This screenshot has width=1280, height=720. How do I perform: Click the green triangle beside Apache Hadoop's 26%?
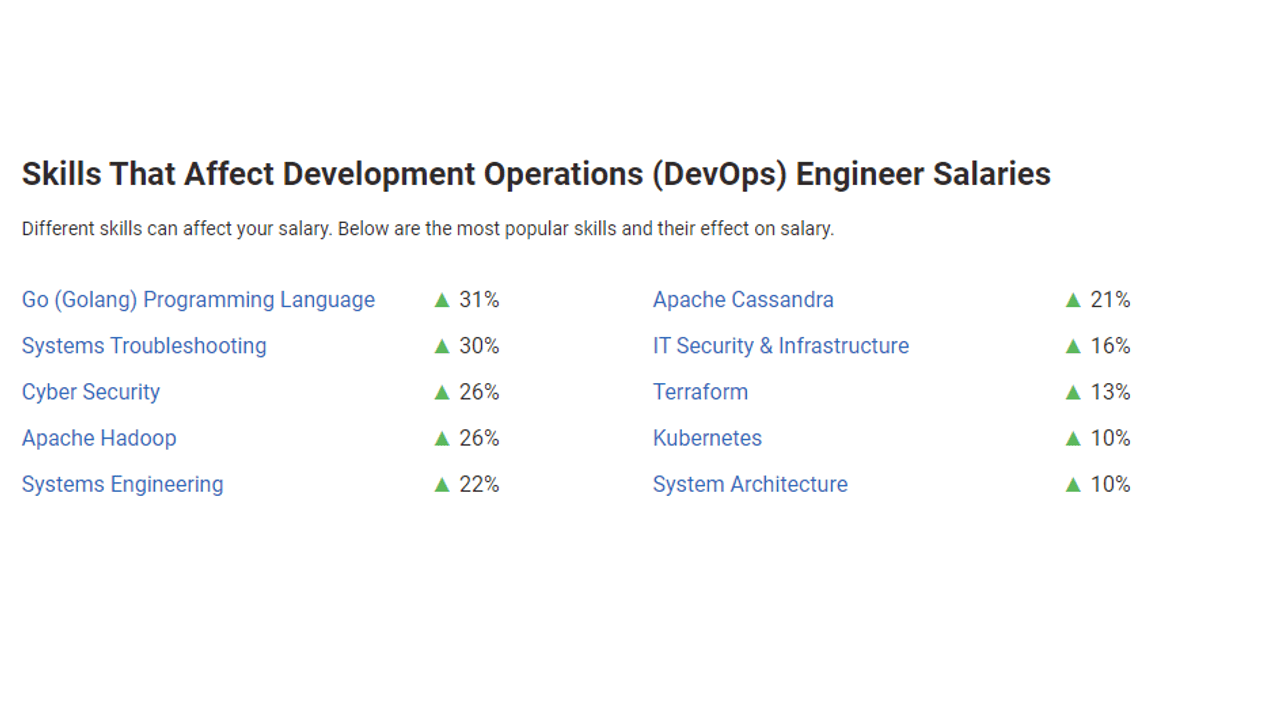(x=442, y=438)
